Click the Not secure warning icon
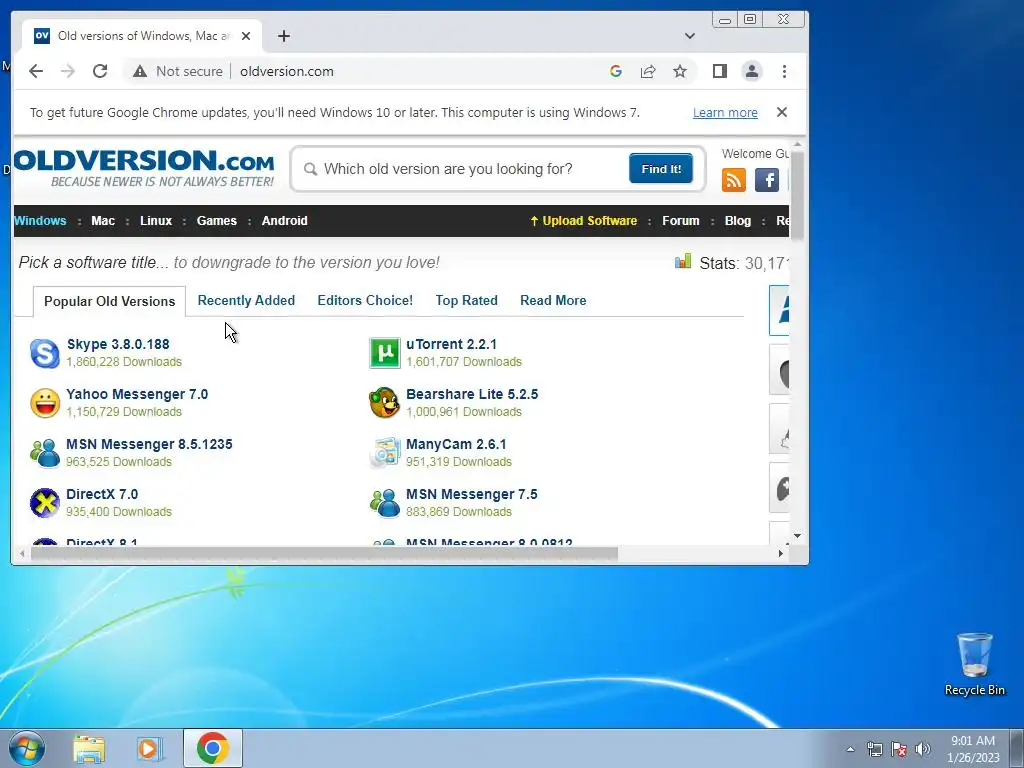Viewport: 1024px width, 768px height. [140, 71]
